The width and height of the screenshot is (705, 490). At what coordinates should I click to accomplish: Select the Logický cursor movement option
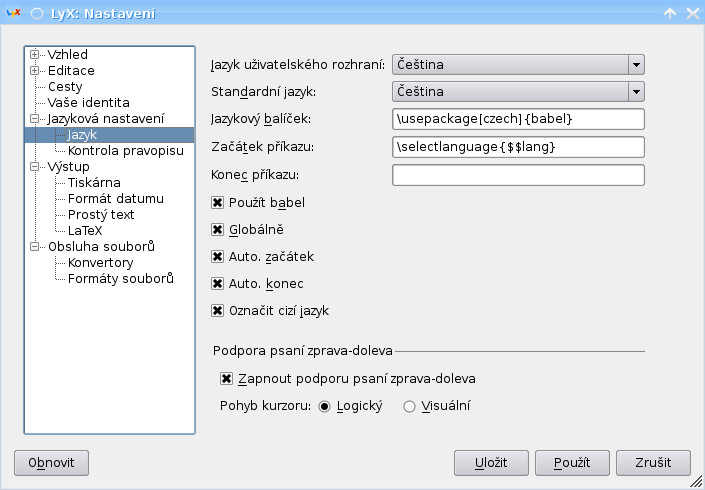(324, 406)
